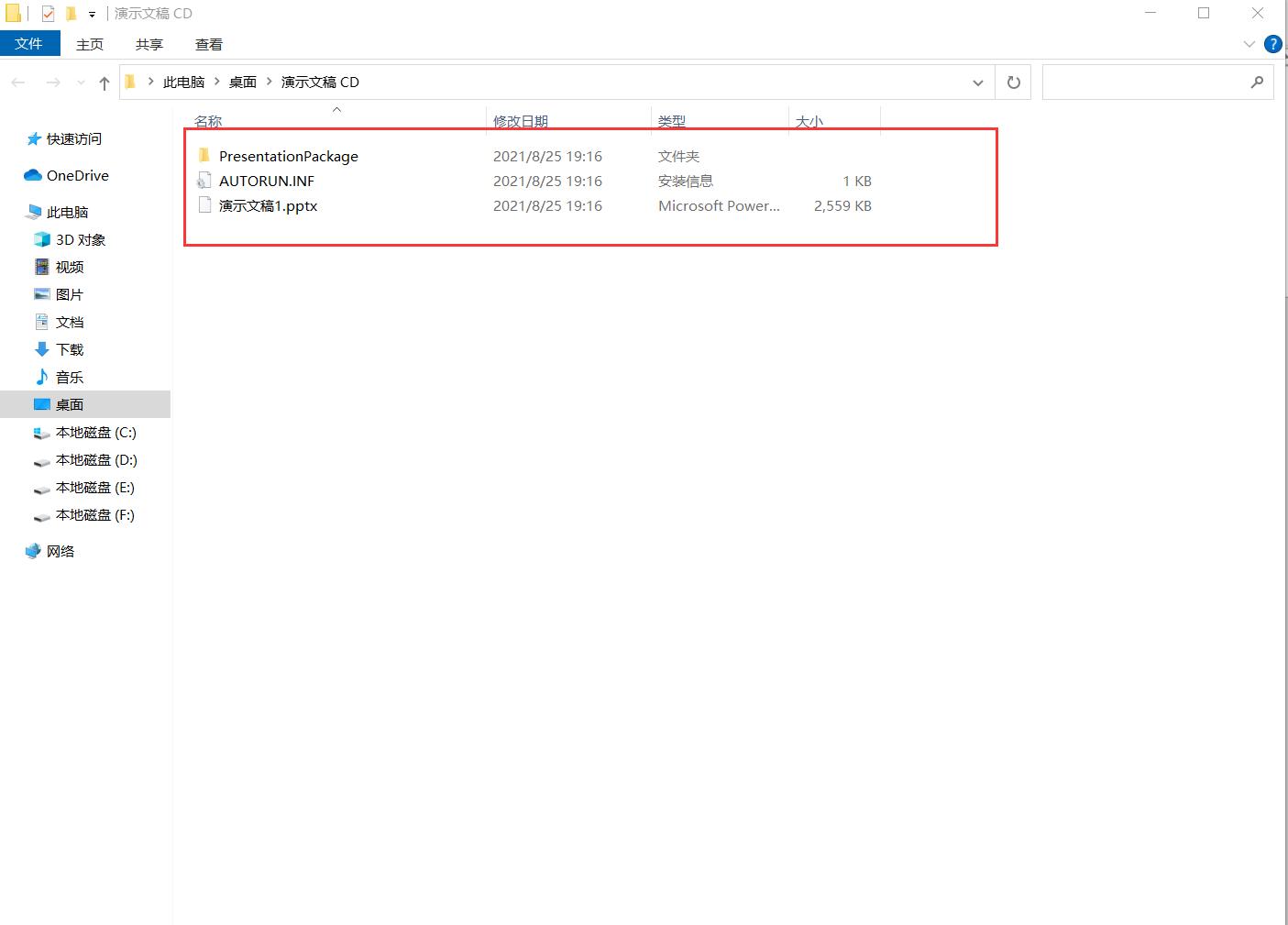
Task: Go back with the left arrow
Action: 18,83
